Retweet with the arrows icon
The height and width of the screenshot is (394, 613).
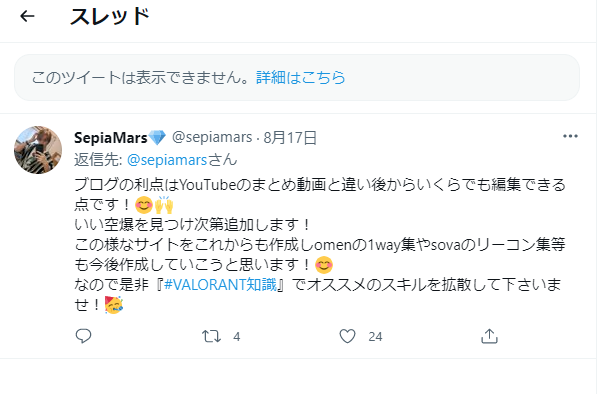(212, 336)
